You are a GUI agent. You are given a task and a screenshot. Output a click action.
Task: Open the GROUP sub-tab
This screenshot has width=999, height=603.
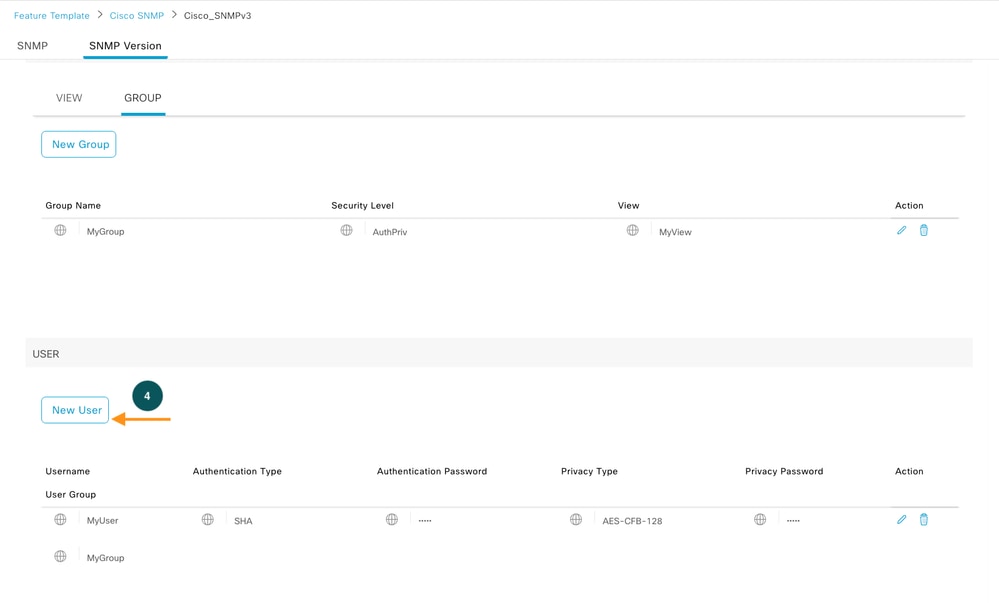click(x=143, y=98)
